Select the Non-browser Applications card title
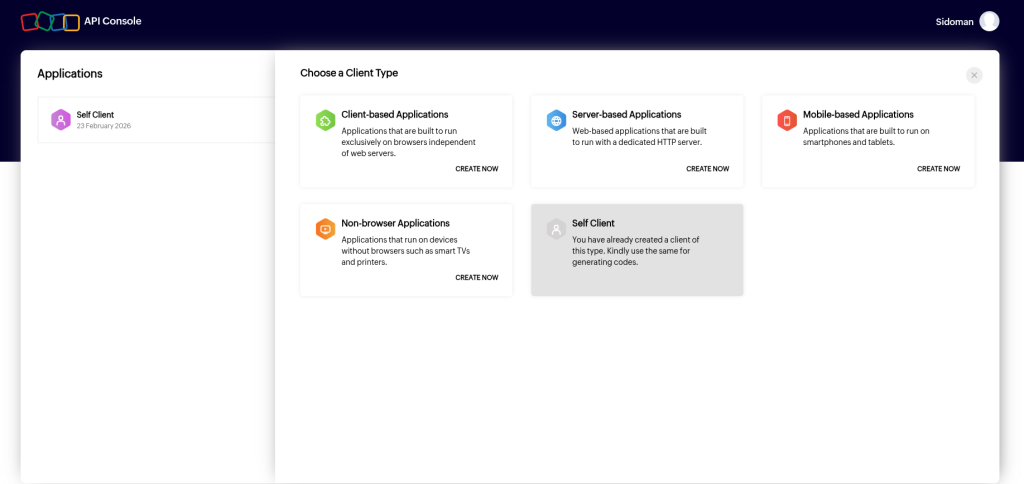1024x484 pixels. click(x=395, y=223)
